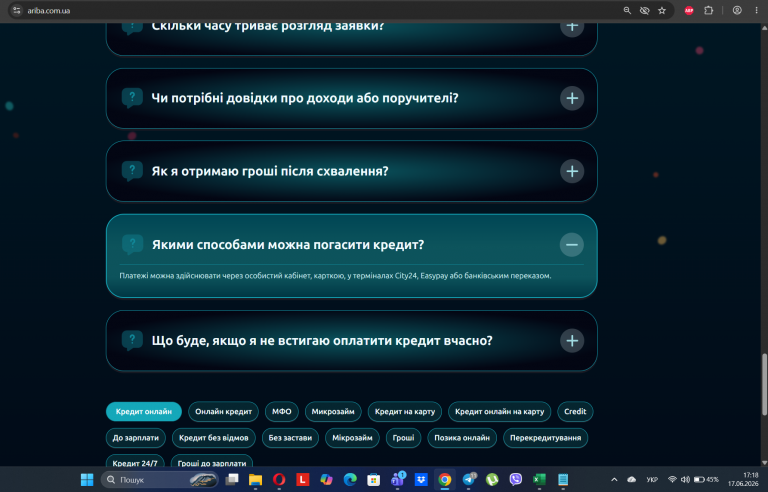Open the Chrome three-dot menu
Image resolution: width=768 pixels, height=492 pixels.
coord(756,10)
